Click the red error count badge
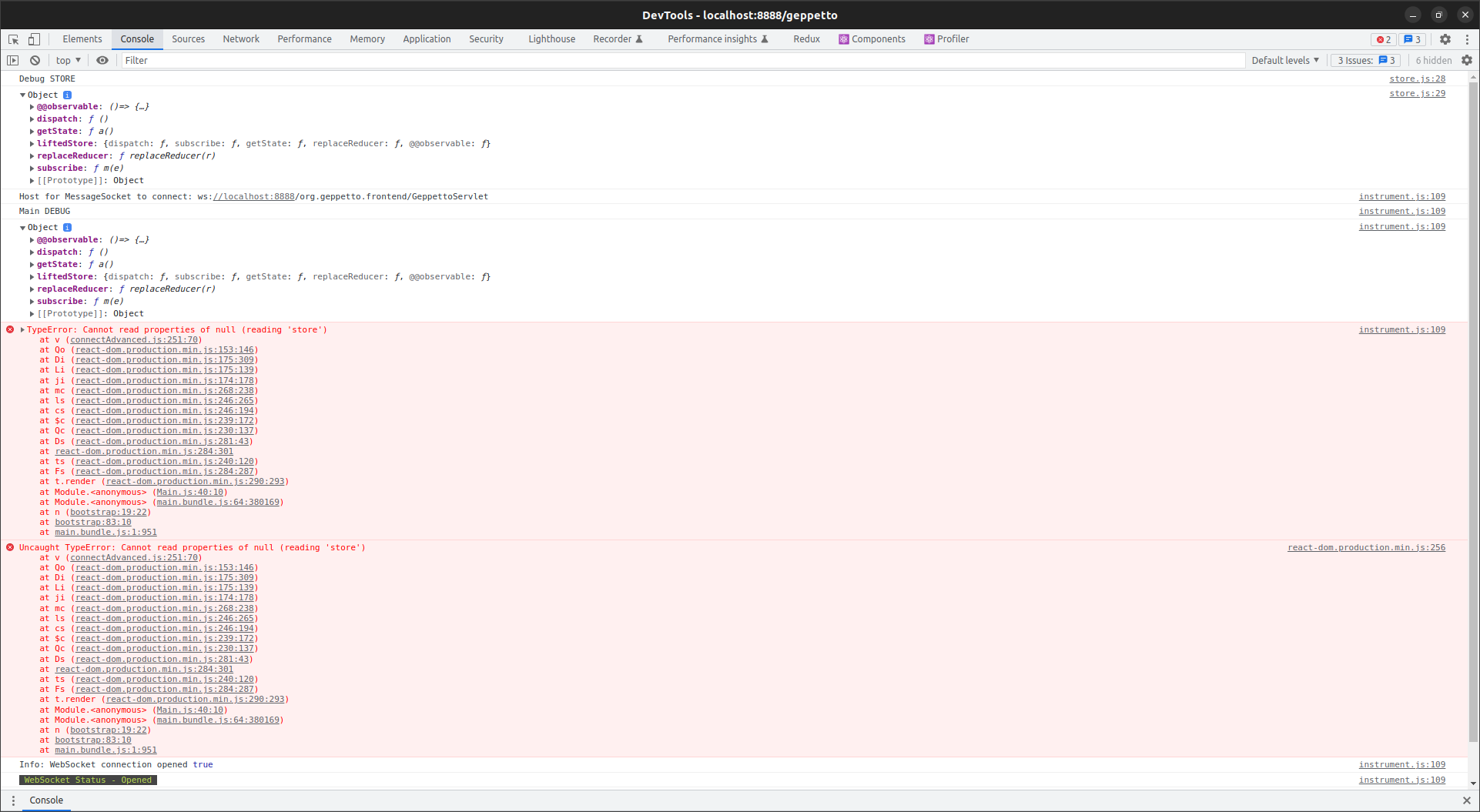 [x=1384, y=39]
